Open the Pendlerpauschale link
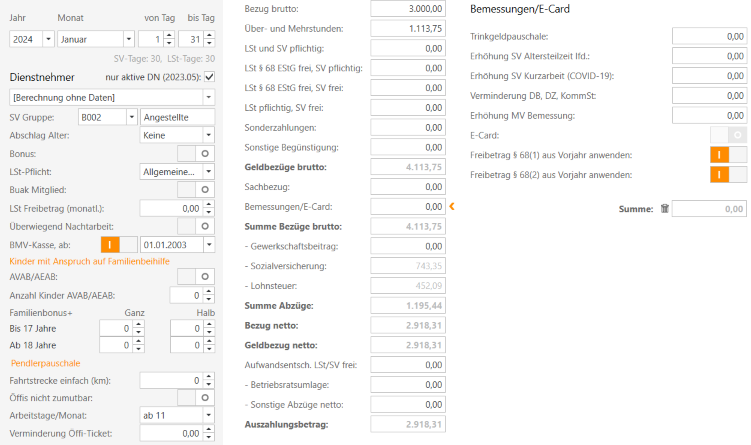 click(46, 363)
